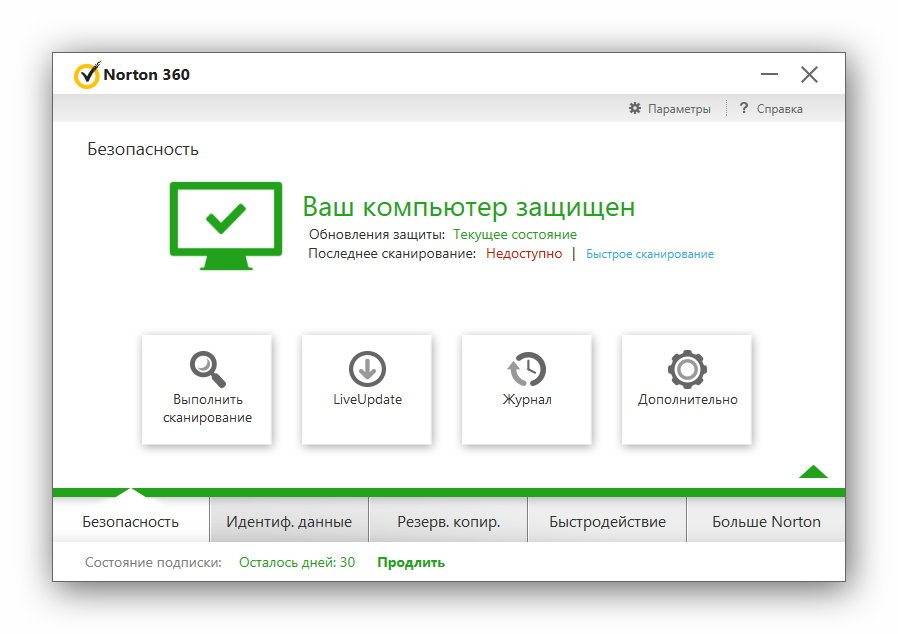Switch to Резерв. копир. tab
This screenshot has width=898, height=634.
click(x=448, y=520)
